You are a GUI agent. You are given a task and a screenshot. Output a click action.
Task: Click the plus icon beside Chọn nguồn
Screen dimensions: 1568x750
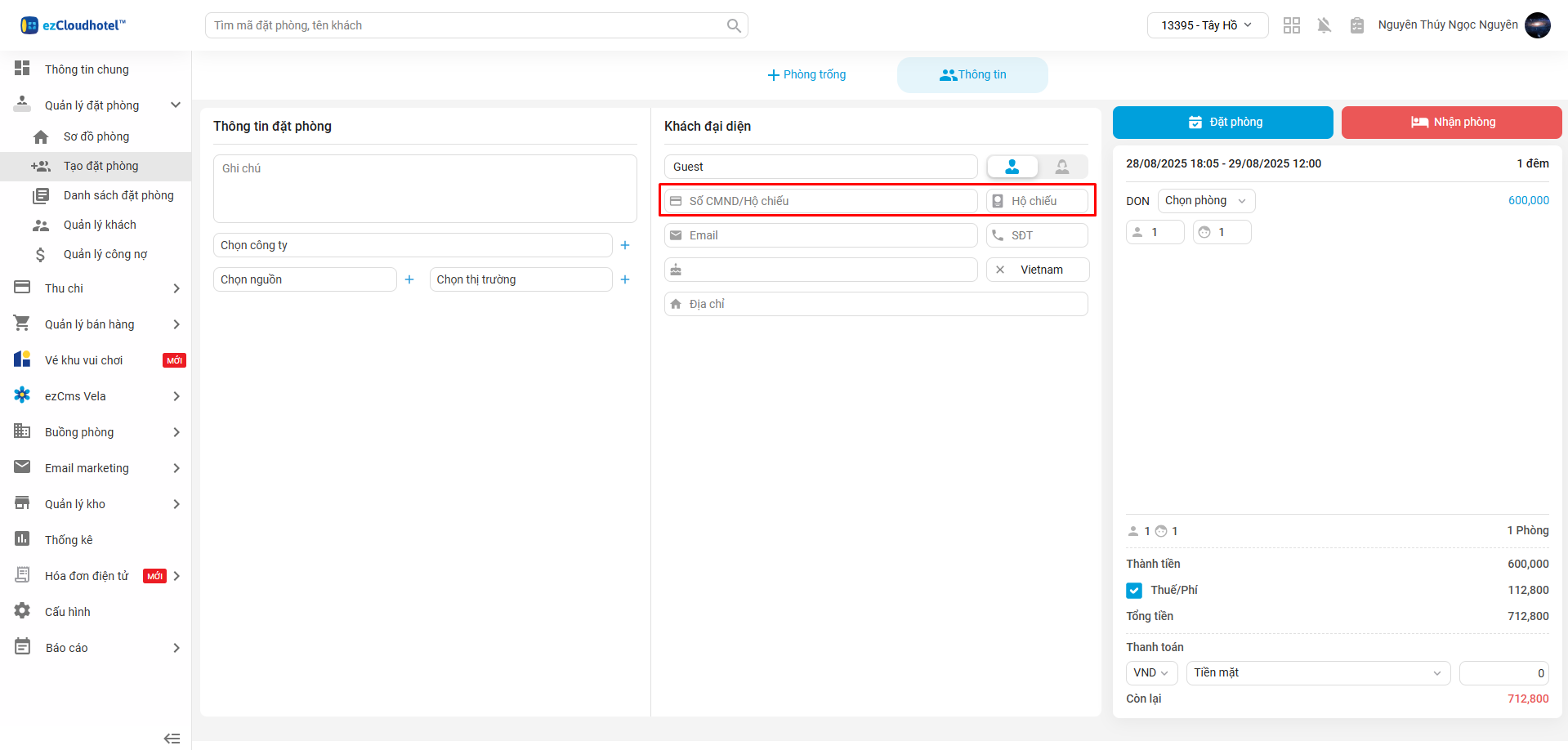(x=409, y=279)
